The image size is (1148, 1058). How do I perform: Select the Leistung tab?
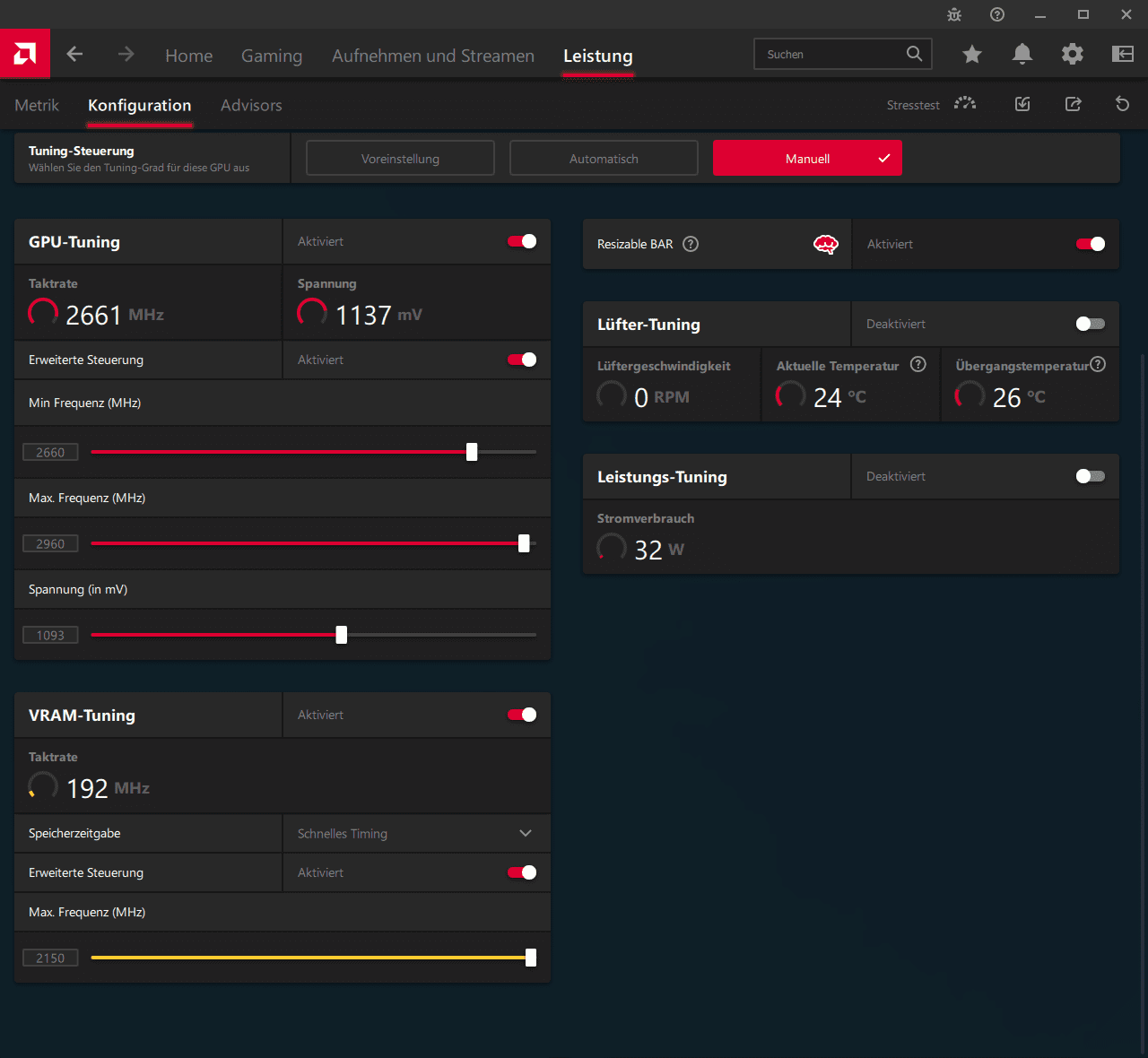coord(598,56)
